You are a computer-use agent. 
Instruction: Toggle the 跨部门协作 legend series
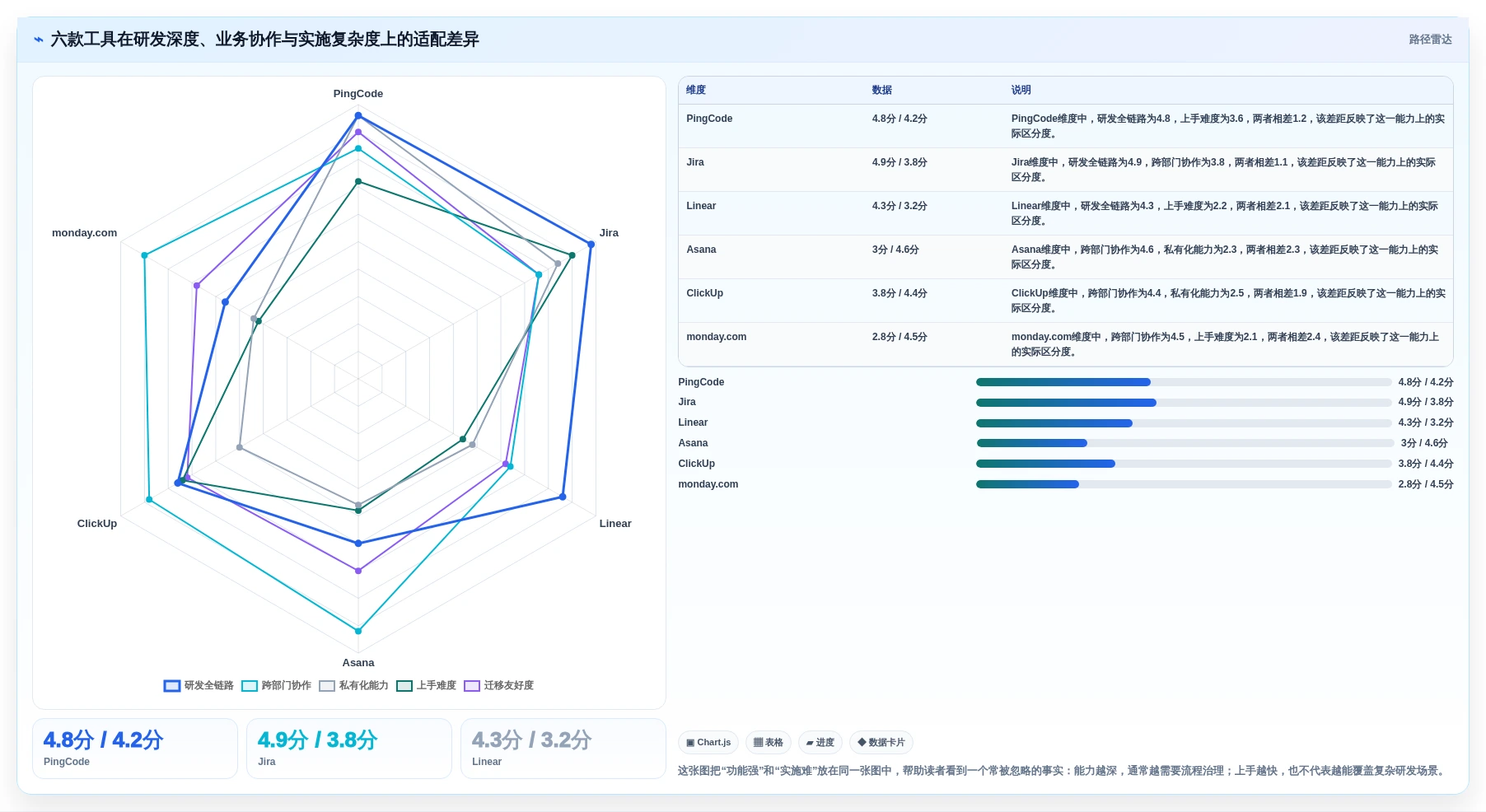pyautogui.click(x=276, y=686)
